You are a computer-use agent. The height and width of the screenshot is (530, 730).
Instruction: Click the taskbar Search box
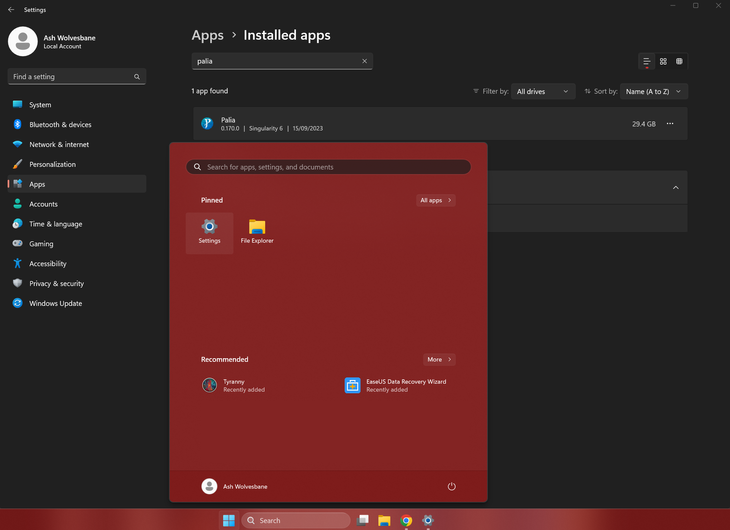(296, 520)
